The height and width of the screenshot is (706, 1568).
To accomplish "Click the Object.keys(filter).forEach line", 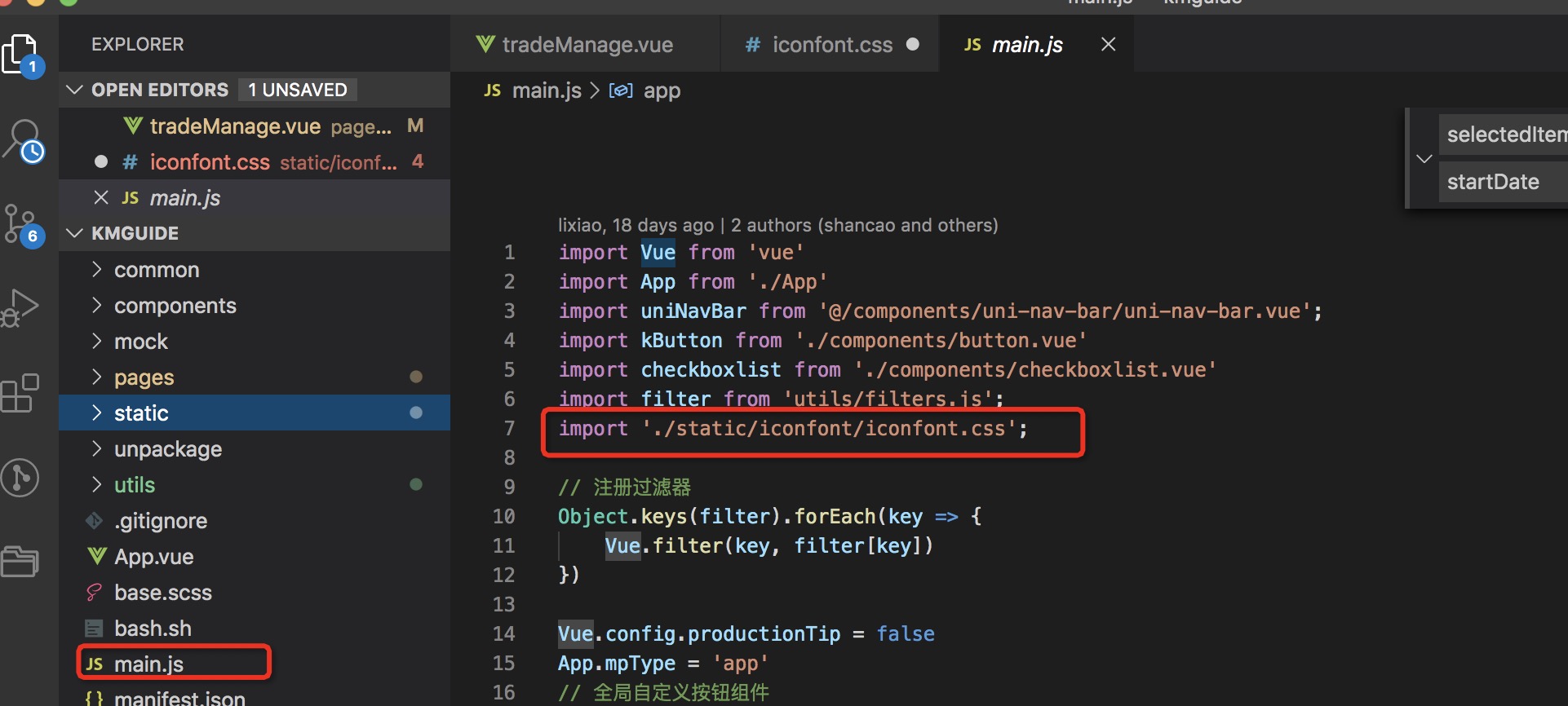I will [769, 516].
